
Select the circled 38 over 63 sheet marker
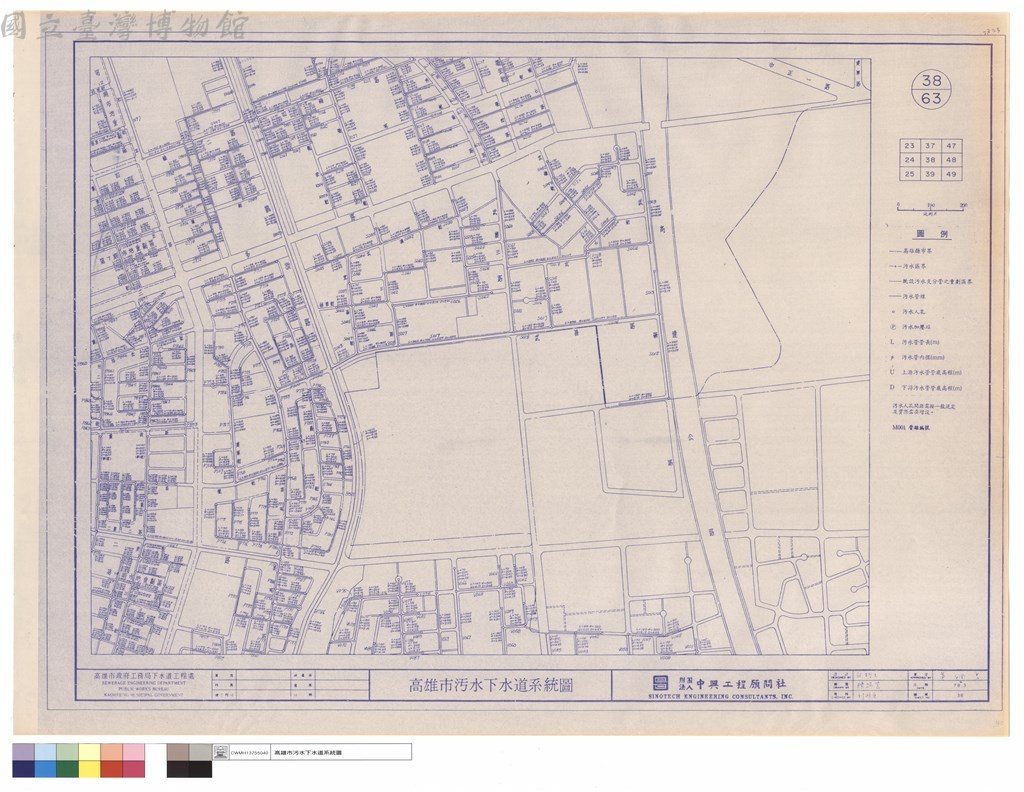point(931,89)
